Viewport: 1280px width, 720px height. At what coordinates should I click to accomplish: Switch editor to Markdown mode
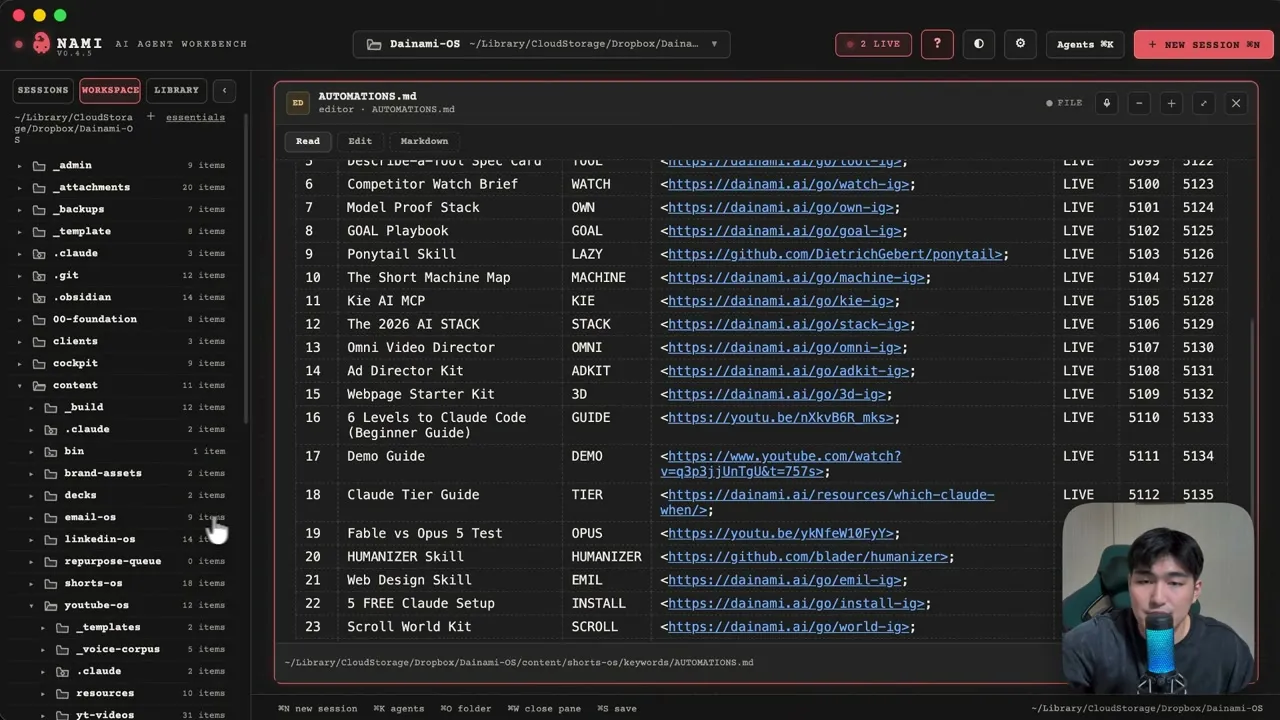coord(424,141)
